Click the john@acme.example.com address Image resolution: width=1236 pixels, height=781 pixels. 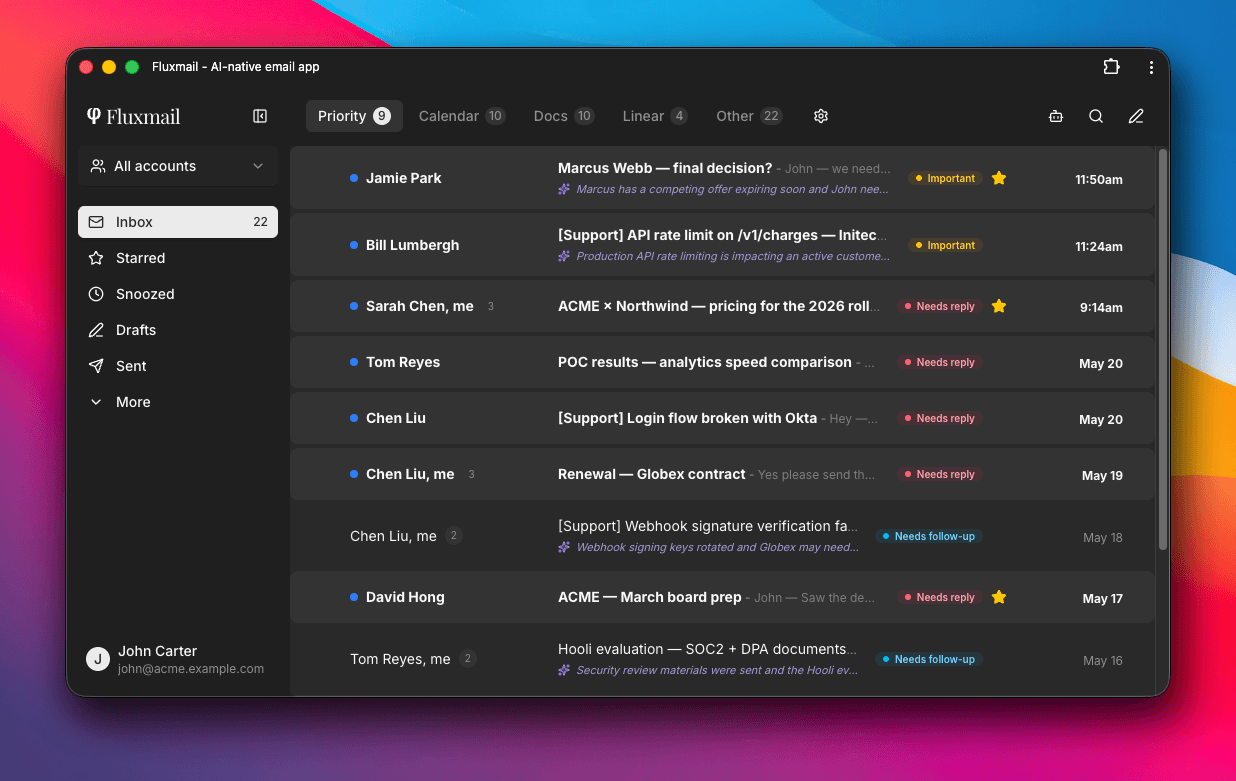191,669
